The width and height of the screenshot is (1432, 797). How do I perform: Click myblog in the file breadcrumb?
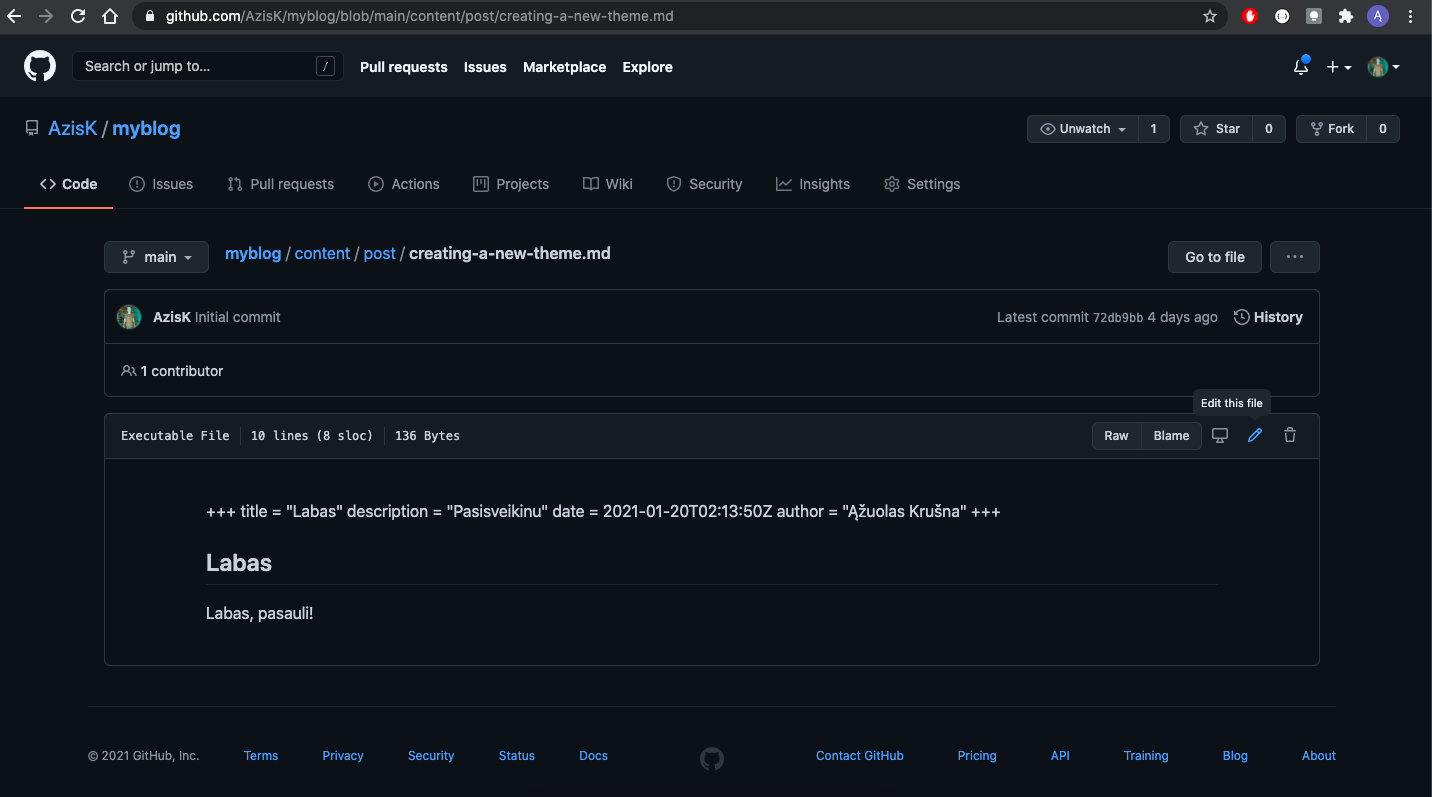point(253,254)
